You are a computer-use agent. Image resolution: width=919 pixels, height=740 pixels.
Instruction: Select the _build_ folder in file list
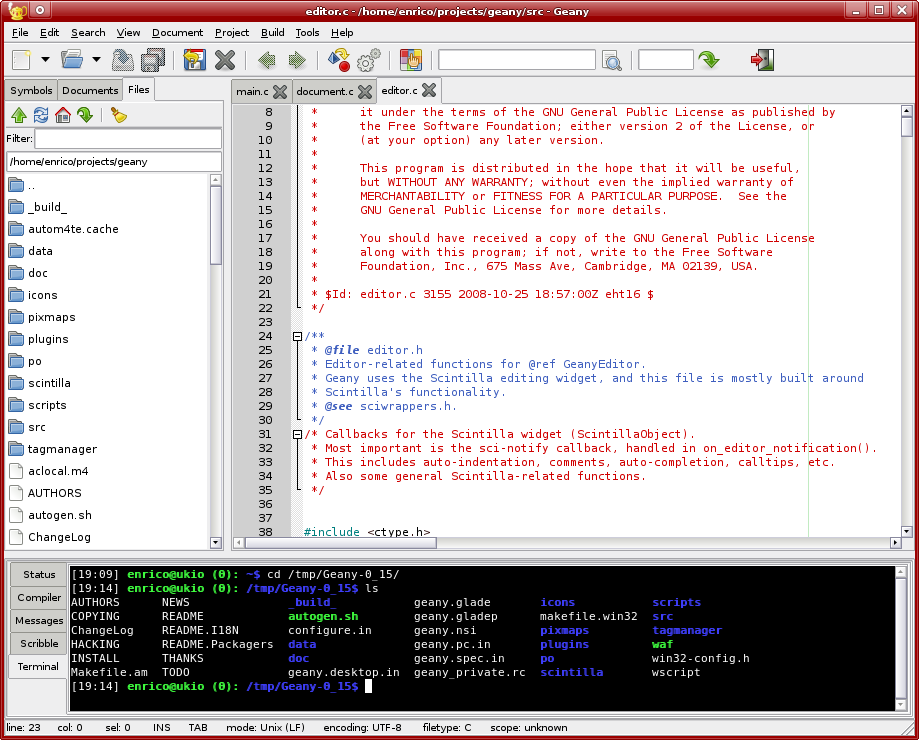(x=107, y=207)
